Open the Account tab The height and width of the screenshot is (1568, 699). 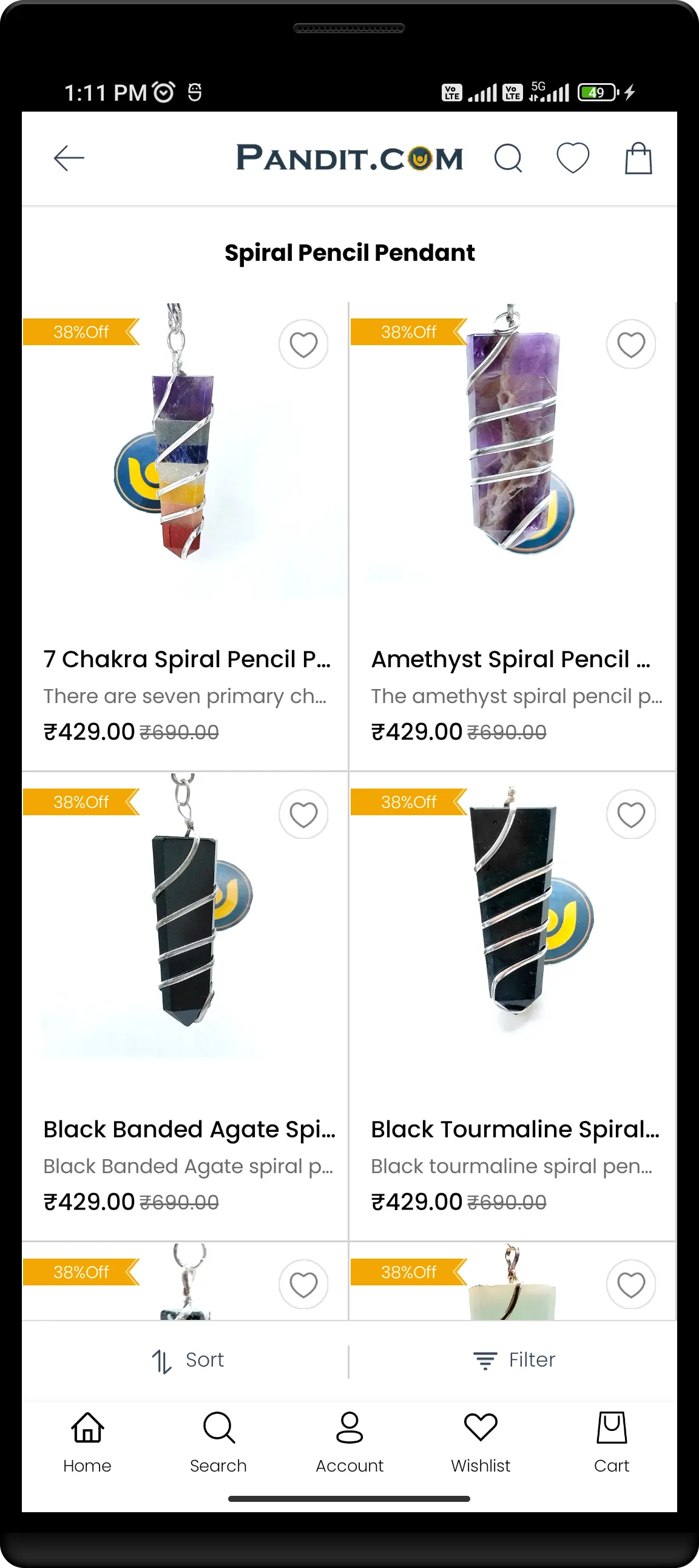pos(349,1442)
